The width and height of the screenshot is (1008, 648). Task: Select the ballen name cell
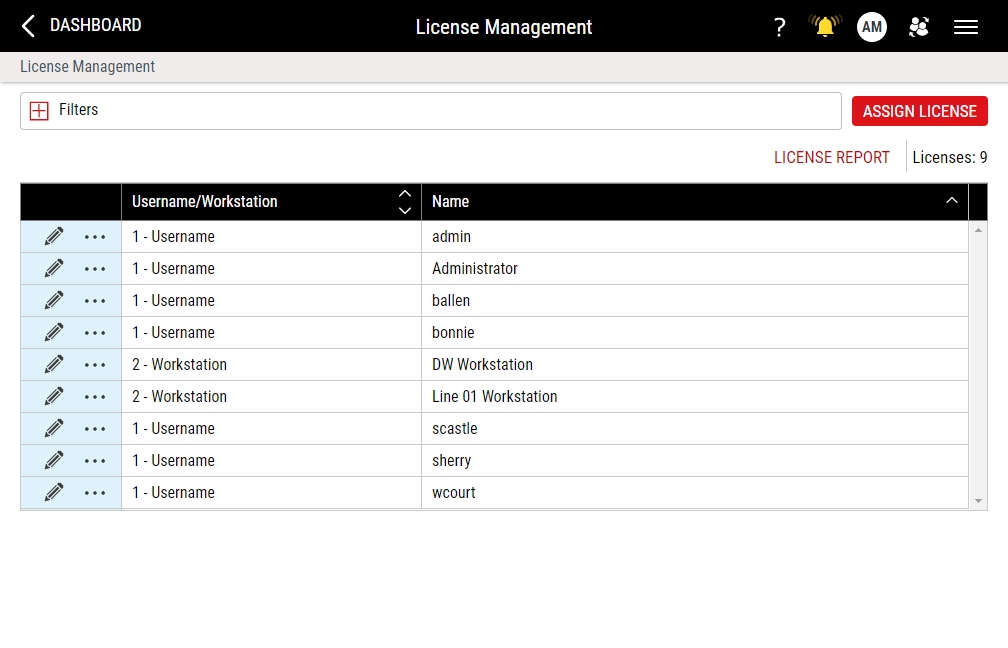[694, 301]
